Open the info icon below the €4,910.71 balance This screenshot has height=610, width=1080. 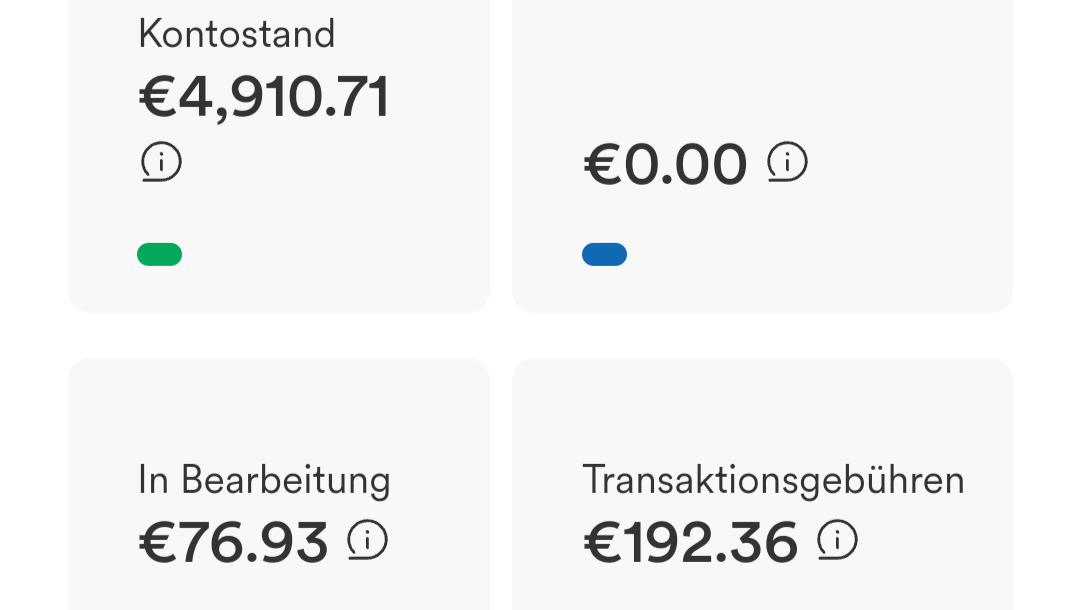pos(161,162)
